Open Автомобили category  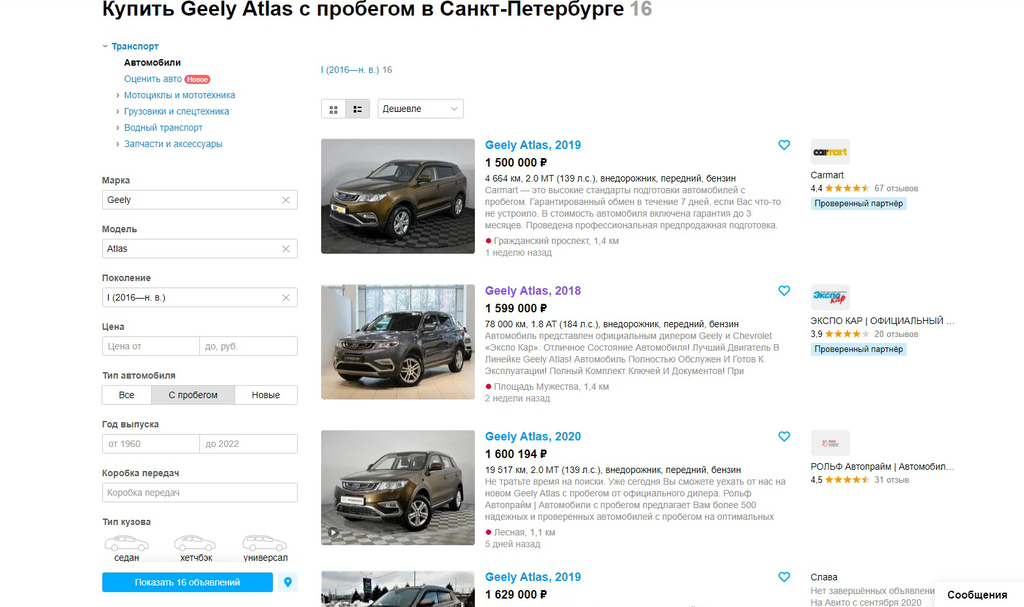(152, 63)
